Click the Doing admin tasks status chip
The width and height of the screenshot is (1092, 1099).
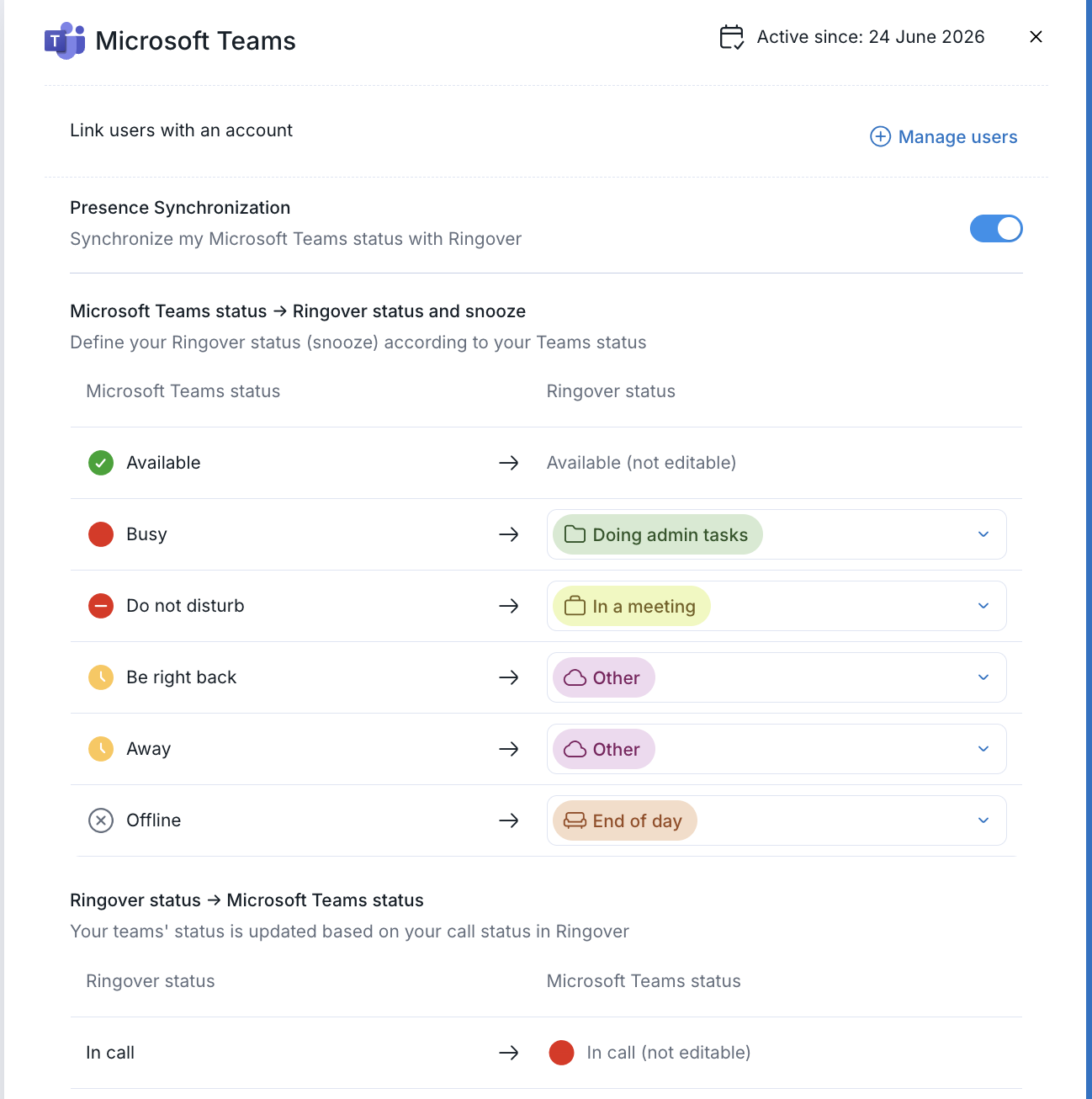[x=658, y=534]
